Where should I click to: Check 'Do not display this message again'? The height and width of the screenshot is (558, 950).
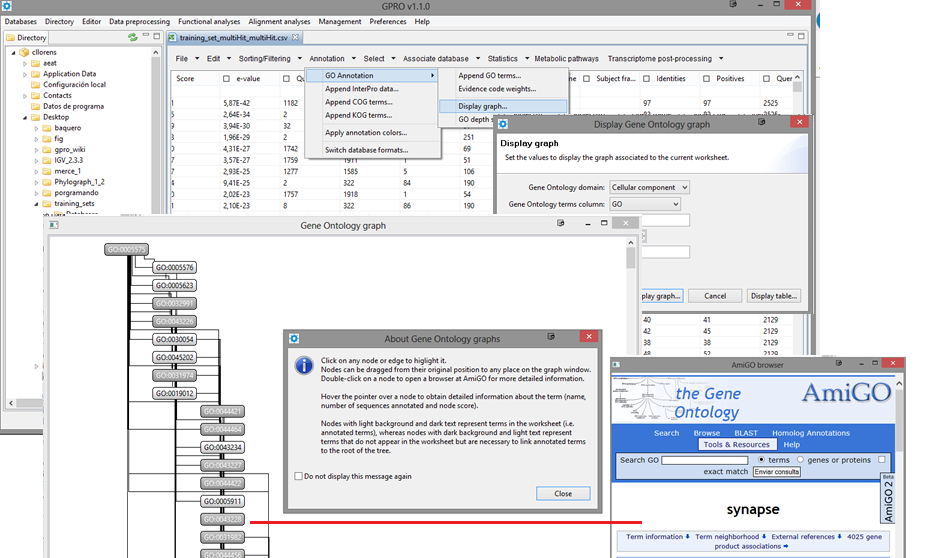click(x=300, y=476)
